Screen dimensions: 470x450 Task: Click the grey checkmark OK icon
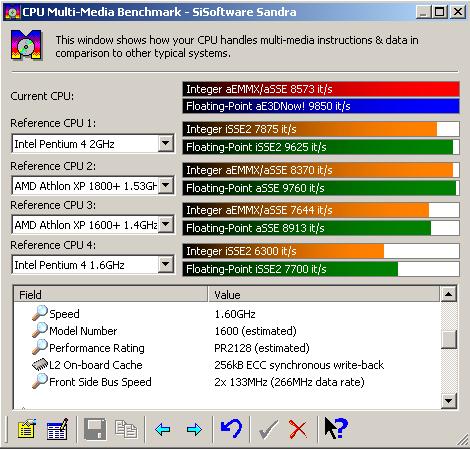(x=268, y=429)
